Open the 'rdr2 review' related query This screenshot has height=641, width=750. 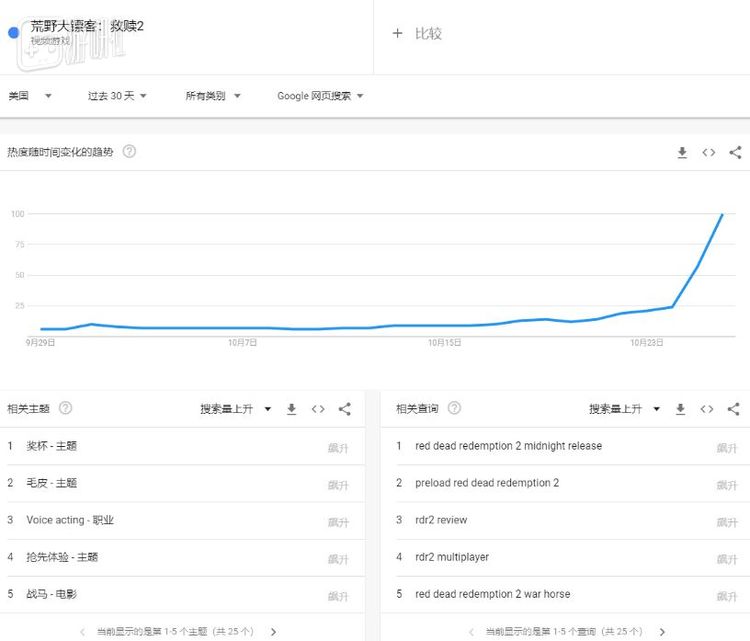(x=441, y=520)
